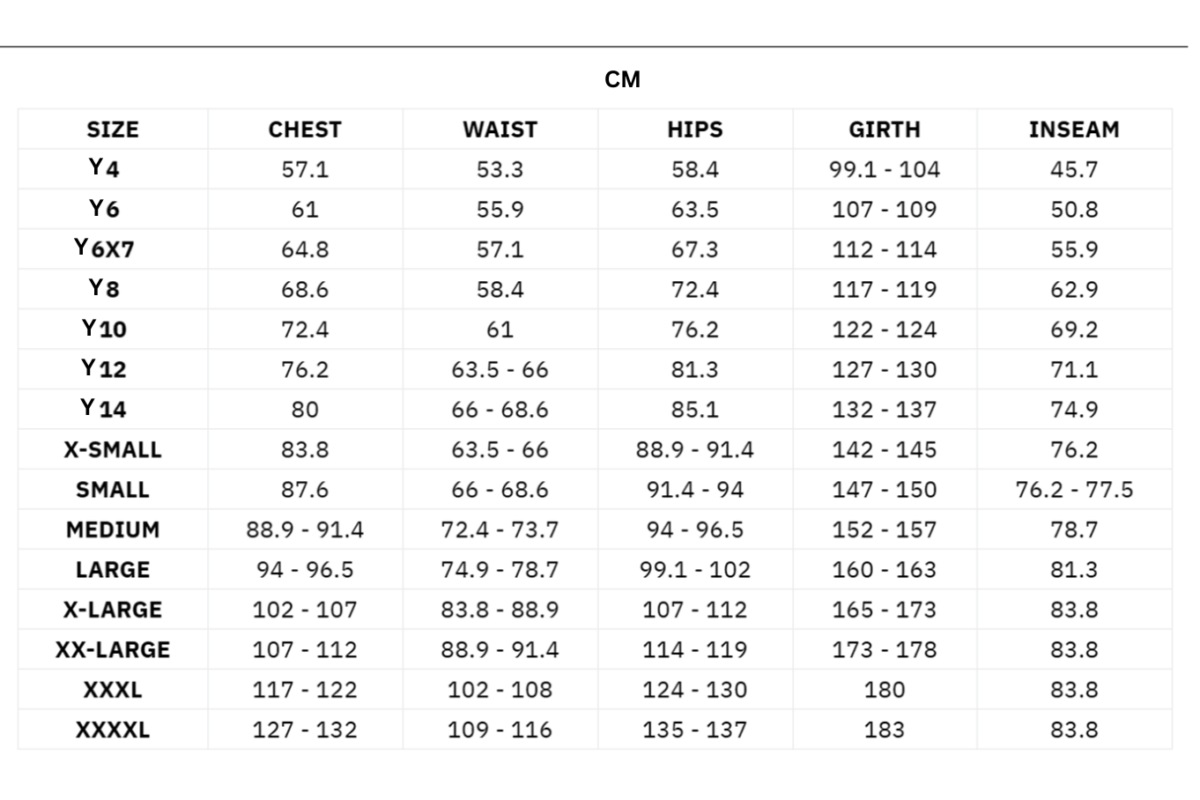Click the HIPS column header
Viewport: 1200px width, 800px height.
click(695, 130)
